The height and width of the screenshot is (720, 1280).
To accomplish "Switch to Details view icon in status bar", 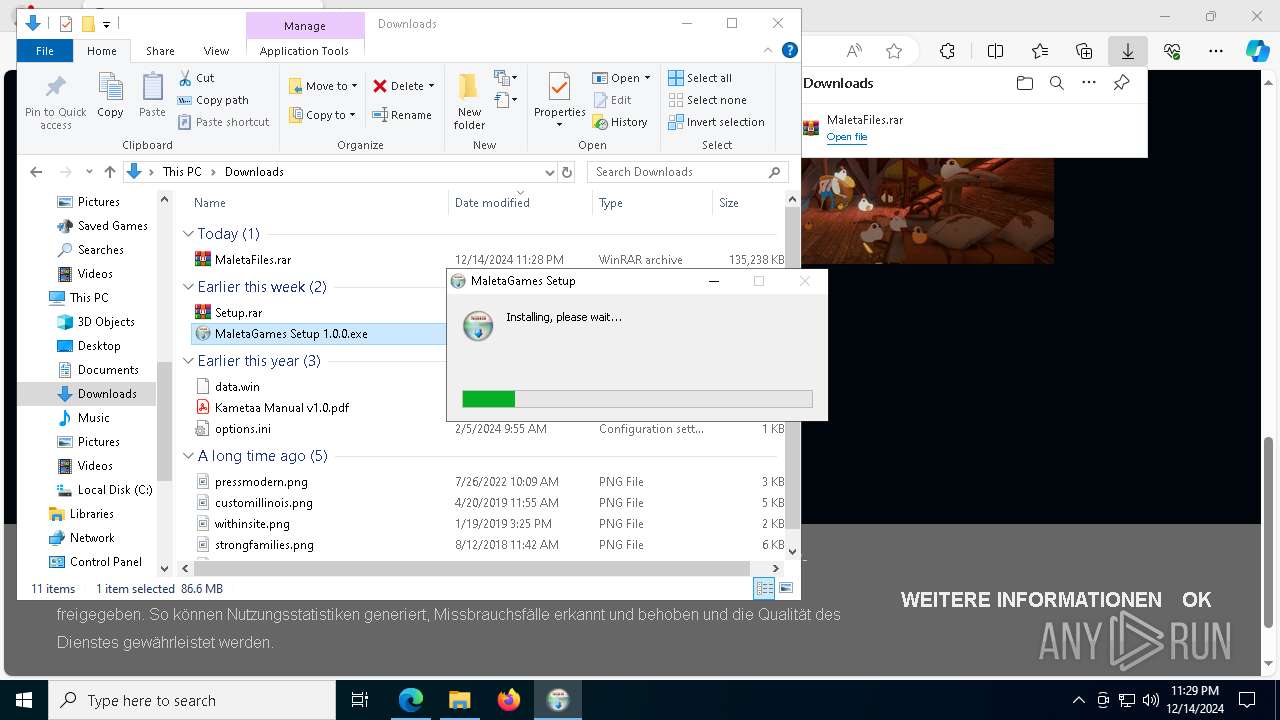I will tap(765, 588).
